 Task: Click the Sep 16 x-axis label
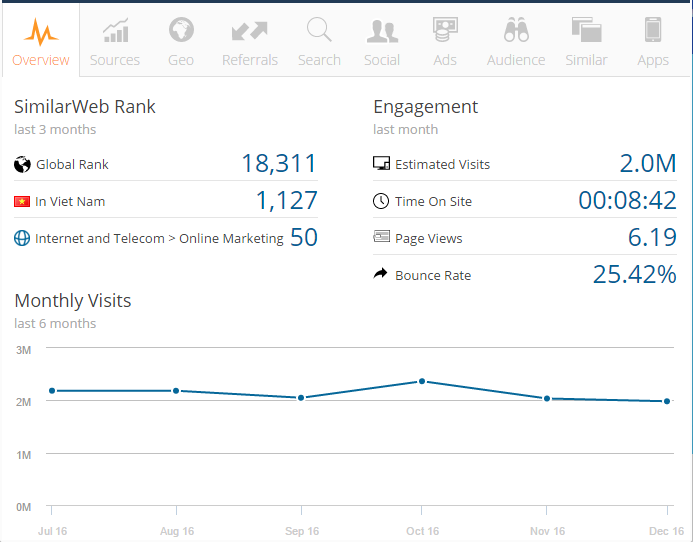tap(302, 531)
